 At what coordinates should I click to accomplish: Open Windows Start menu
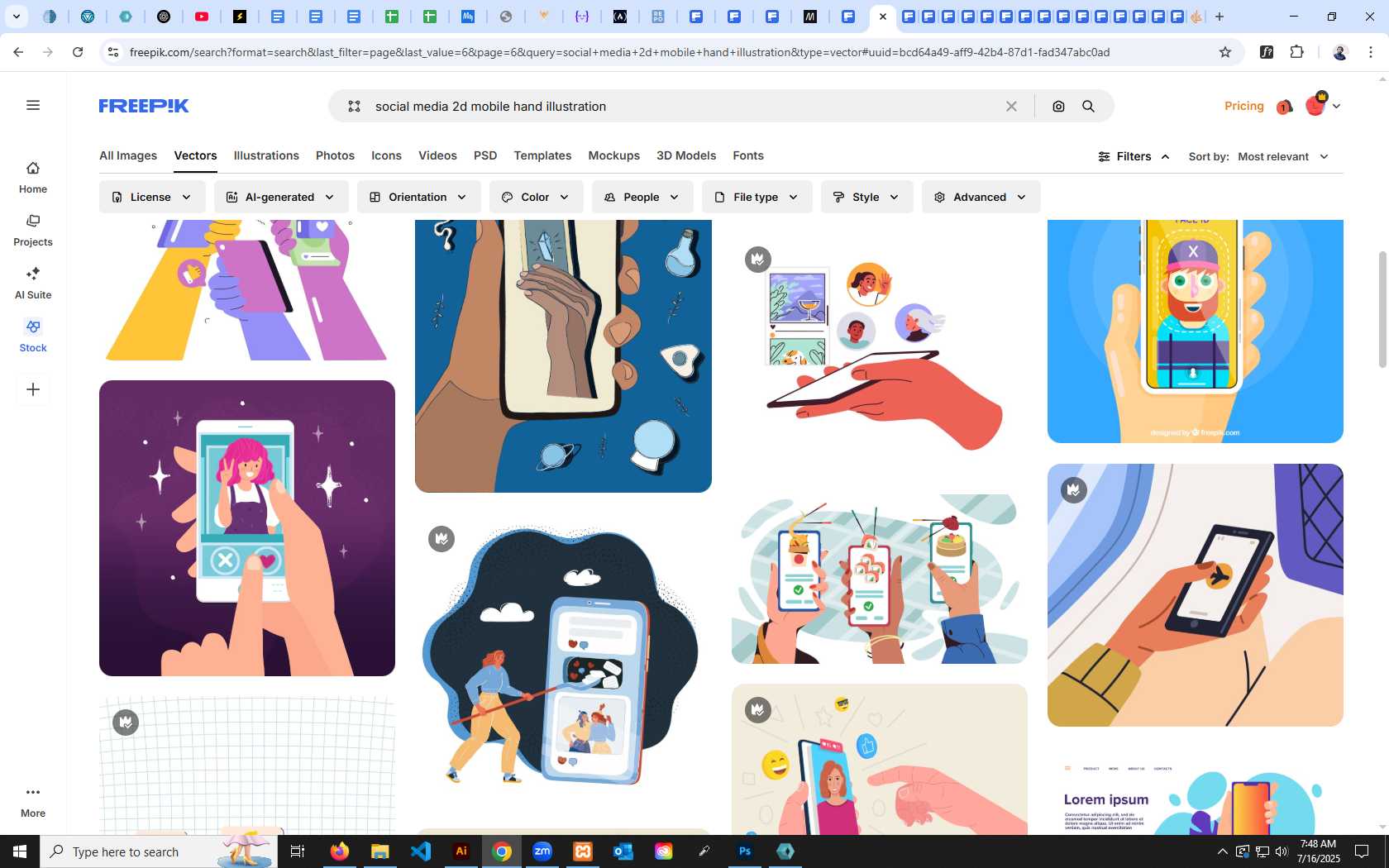(20, 851)
